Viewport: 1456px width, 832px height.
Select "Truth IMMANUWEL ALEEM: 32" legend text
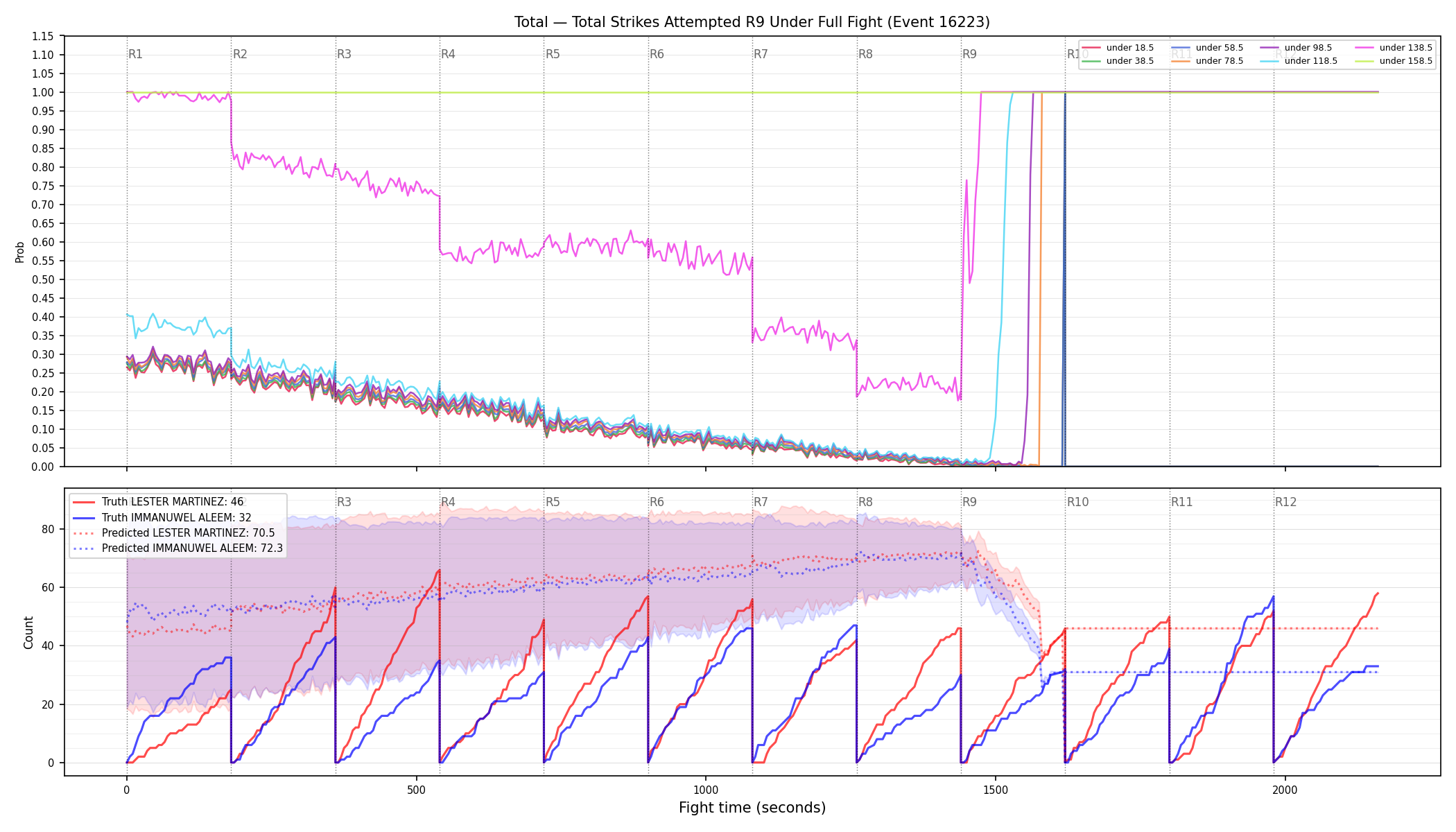pos(177,518)
